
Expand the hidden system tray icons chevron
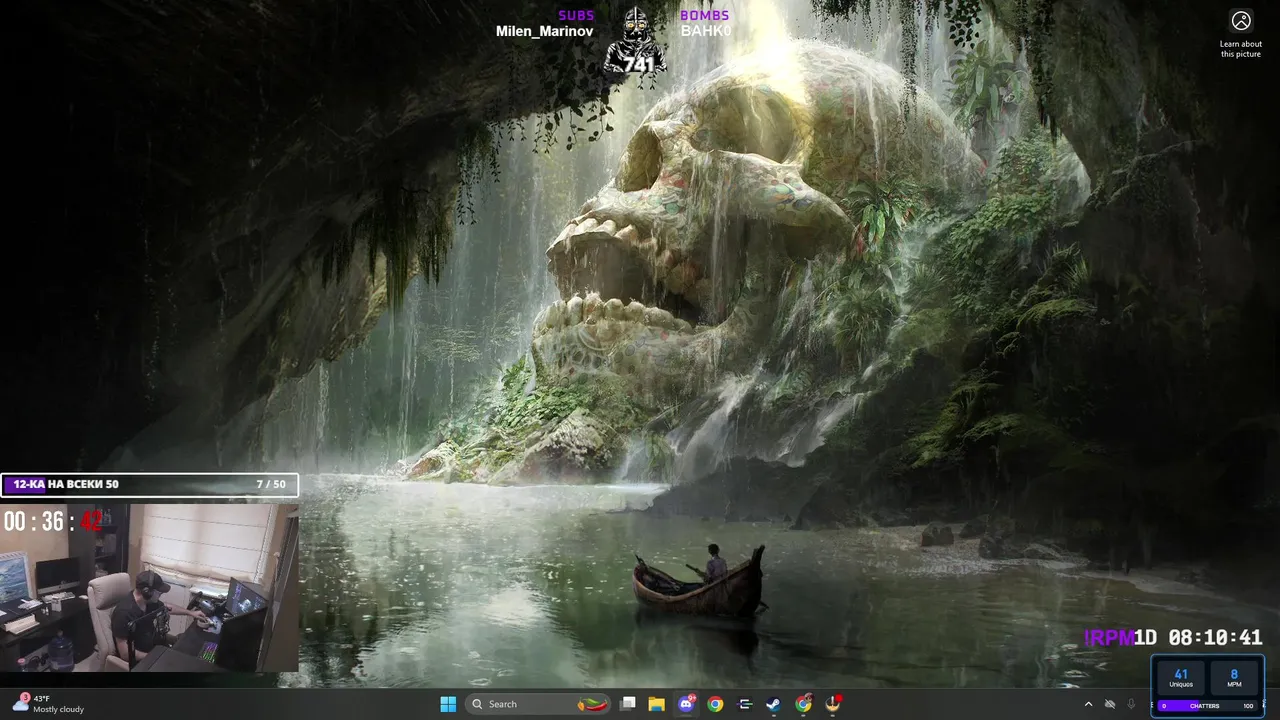click(1088, 704)
